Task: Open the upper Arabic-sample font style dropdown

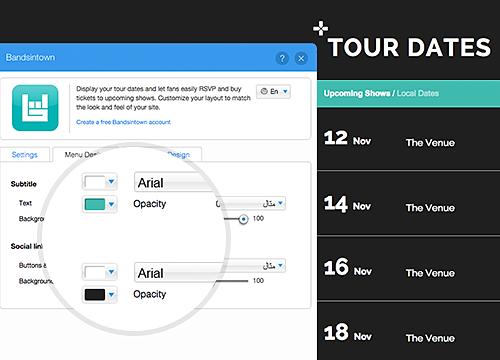Action: click(252, 203)
